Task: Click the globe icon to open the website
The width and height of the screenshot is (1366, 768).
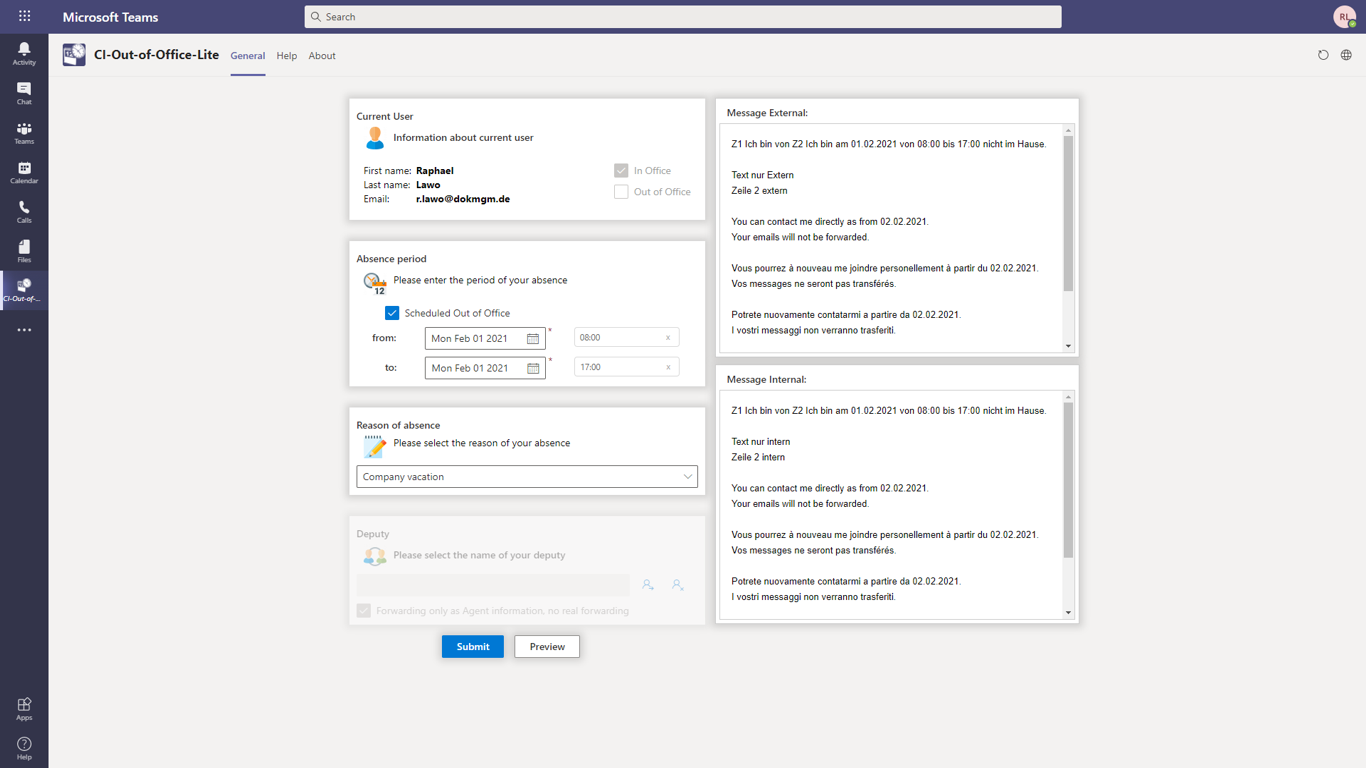Action: point(1346,55)
